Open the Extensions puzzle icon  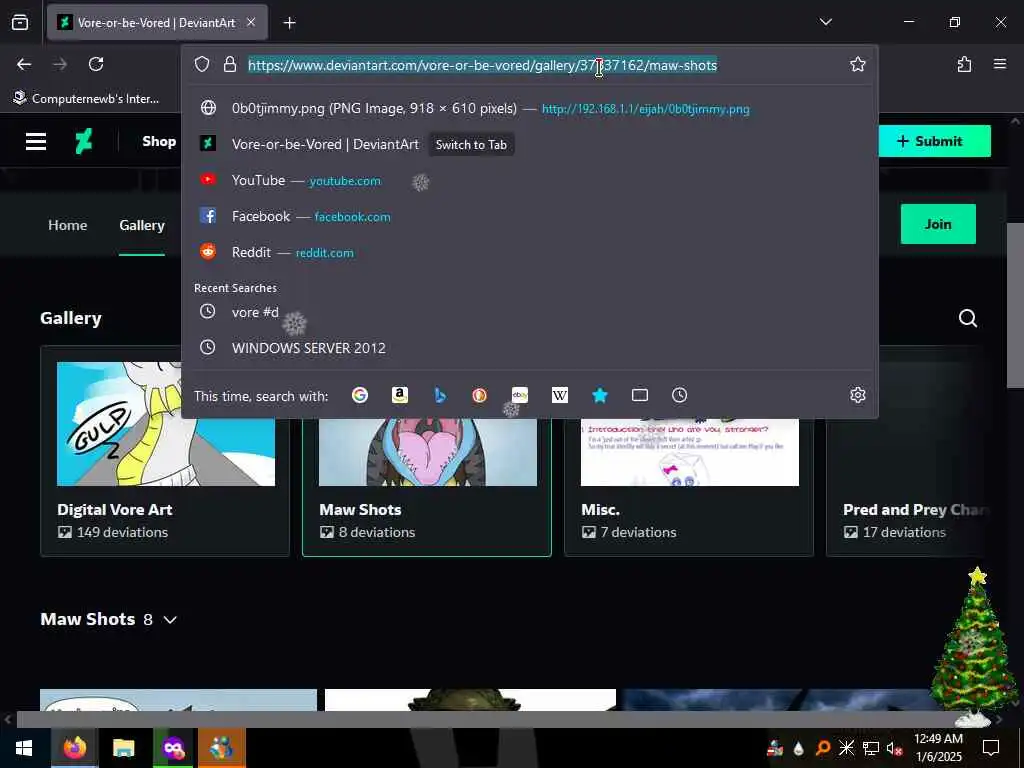[x=964, y=64]
